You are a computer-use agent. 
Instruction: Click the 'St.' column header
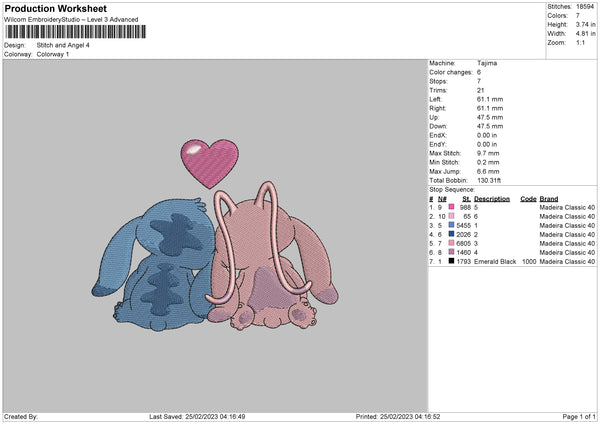tap(466, 199)
